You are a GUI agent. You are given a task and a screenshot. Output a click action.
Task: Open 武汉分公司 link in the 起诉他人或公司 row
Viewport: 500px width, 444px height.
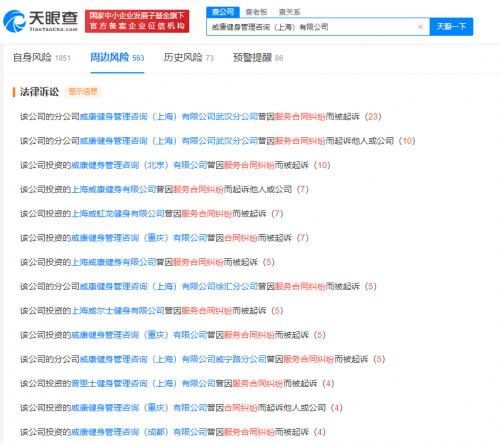pos(169,141)
